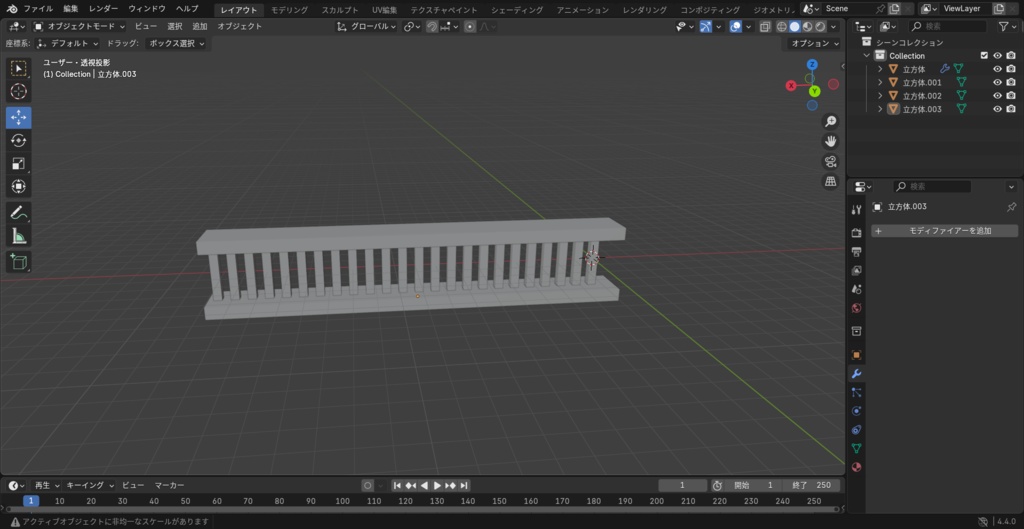Expand the 立方体.003 tree item
Image resolution: width=1024 pixels, height=529 pixels.
click(880, 109)
